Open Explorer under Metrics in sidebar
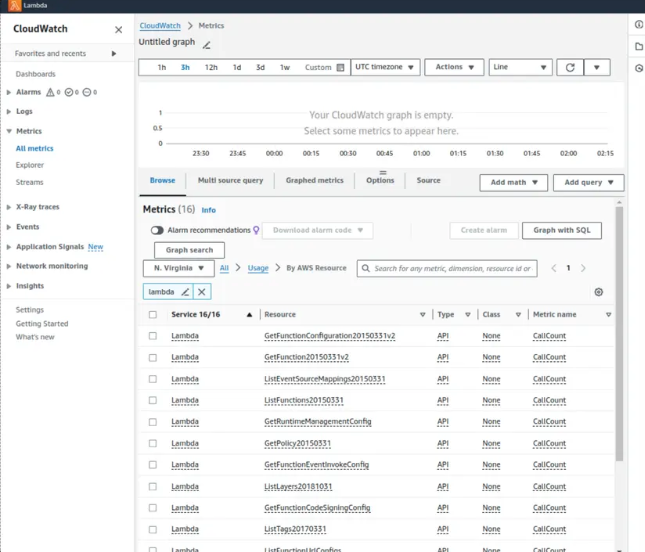Viewport: 645px width, 552px height. 30,165
